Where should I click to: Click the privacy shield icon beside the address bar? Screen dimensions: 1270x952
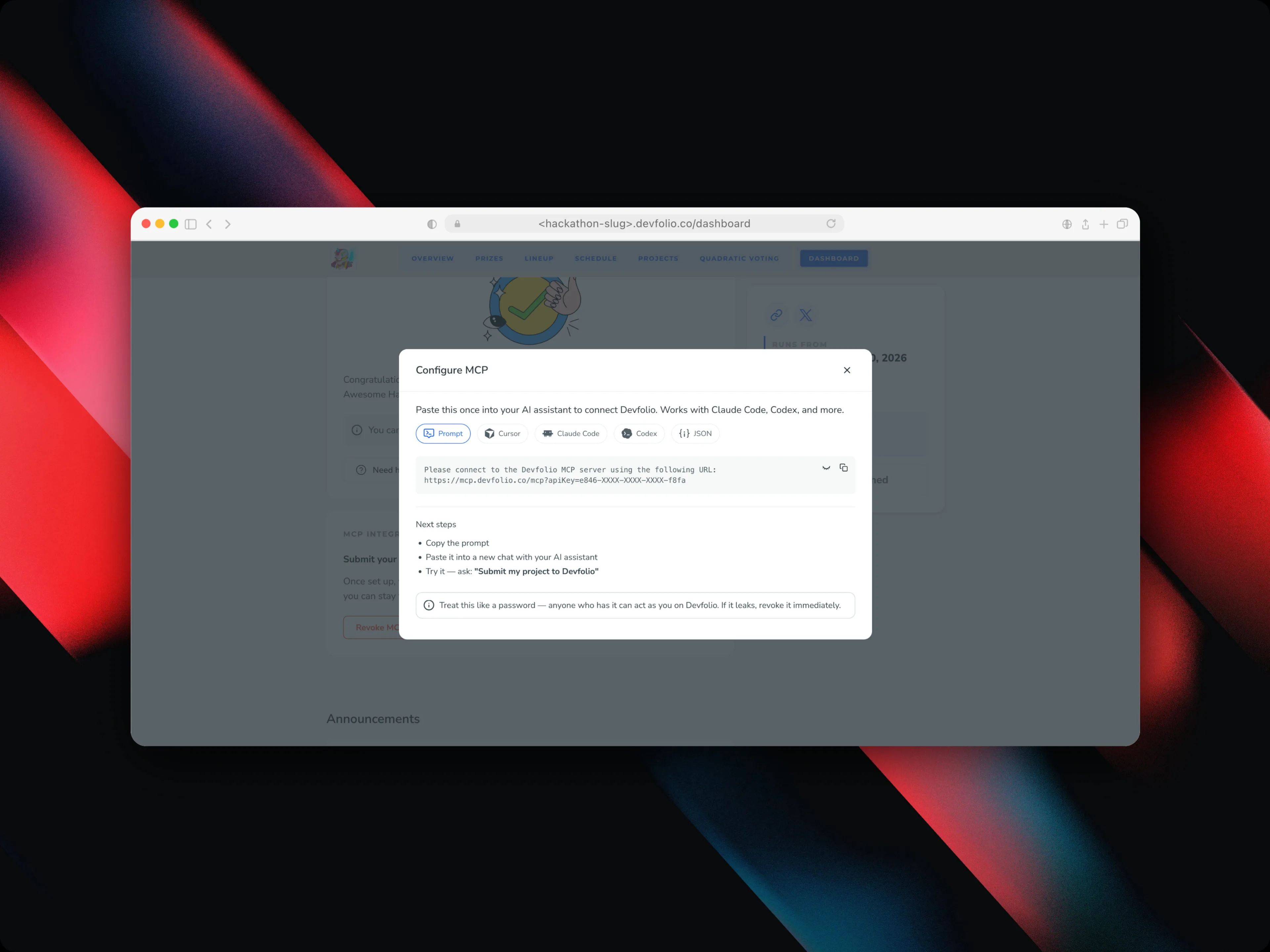tap(432, 224)
